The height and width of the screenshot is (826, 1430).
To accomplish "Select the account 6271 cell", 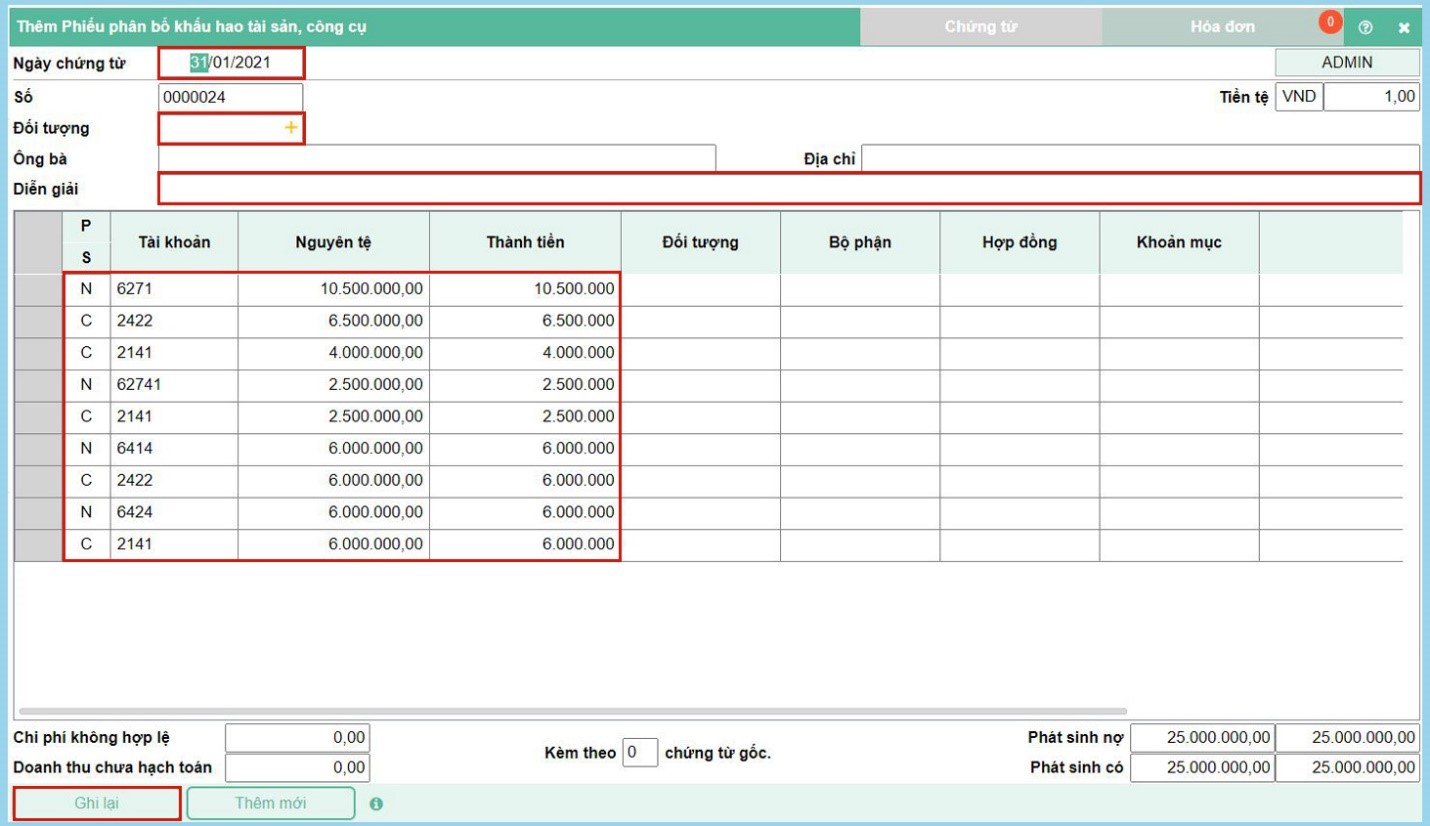I will 174,289.
